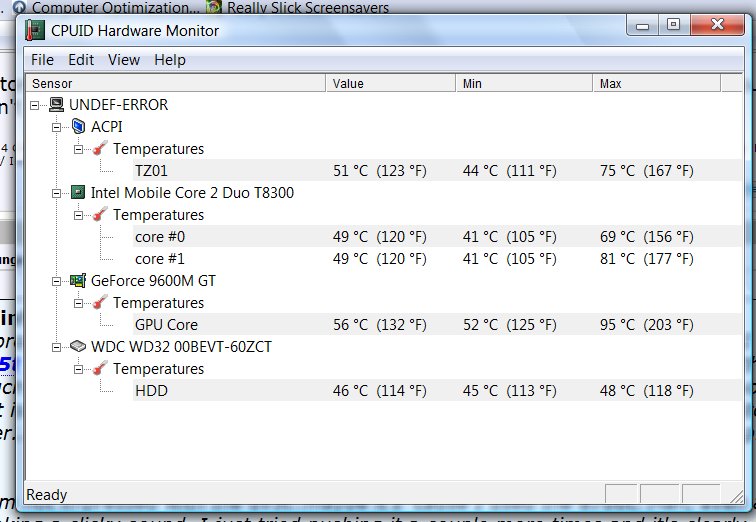Click GPU Core min value 52 °C
Screen dimensions: 756x522
(x=510, y=325)
